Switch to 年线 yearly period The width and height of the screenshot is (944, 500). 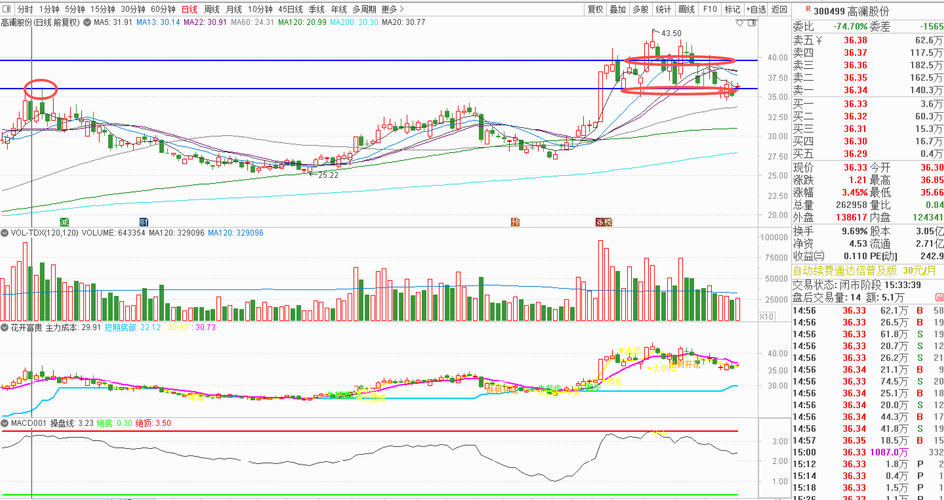tap(339, 9)
